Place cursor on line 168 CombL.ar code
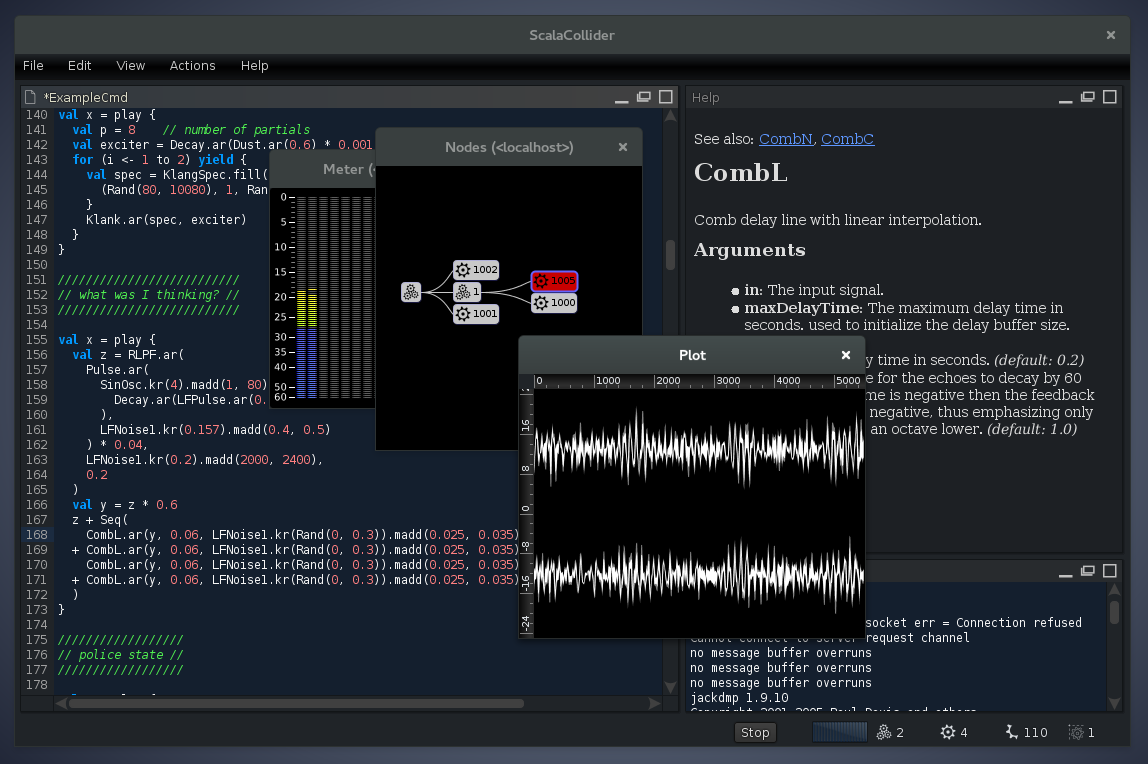1148x764 pixels. (x=302, y=535)
